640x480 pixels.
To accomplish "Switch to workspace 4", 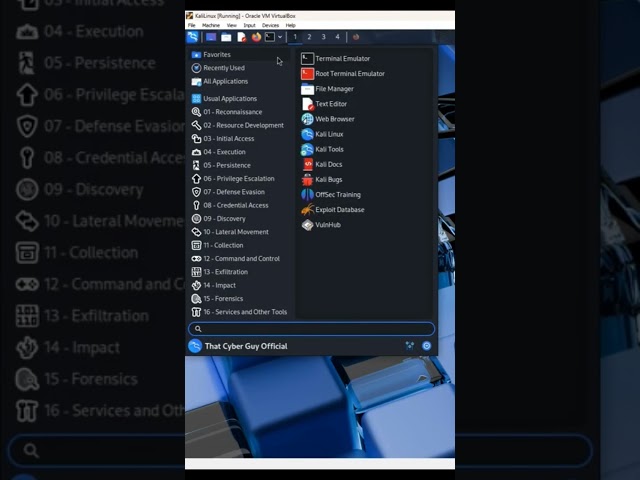I will click(337, 37).
